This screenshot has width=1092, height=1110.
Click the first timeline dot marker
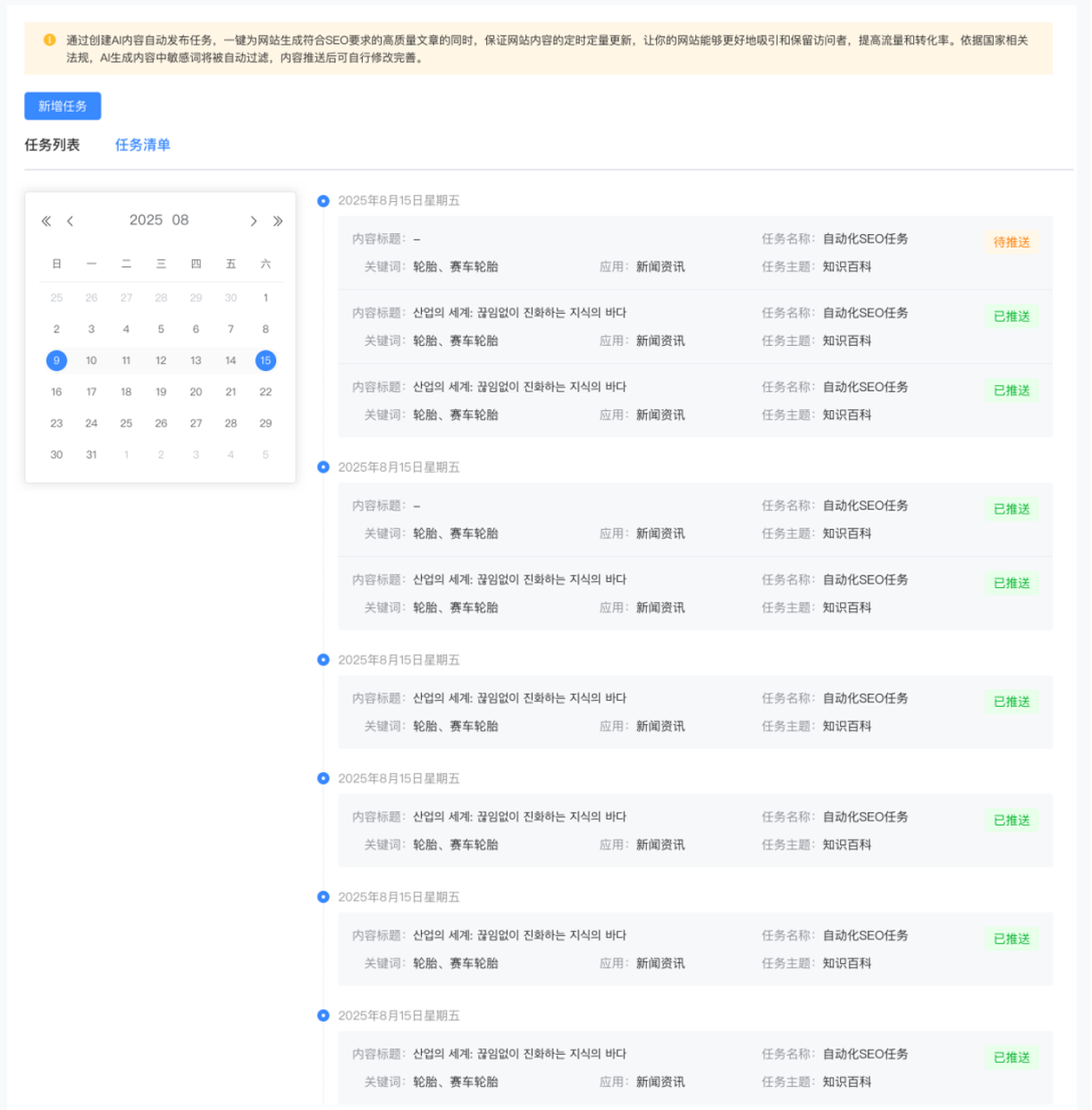click(x=323, y=201)
